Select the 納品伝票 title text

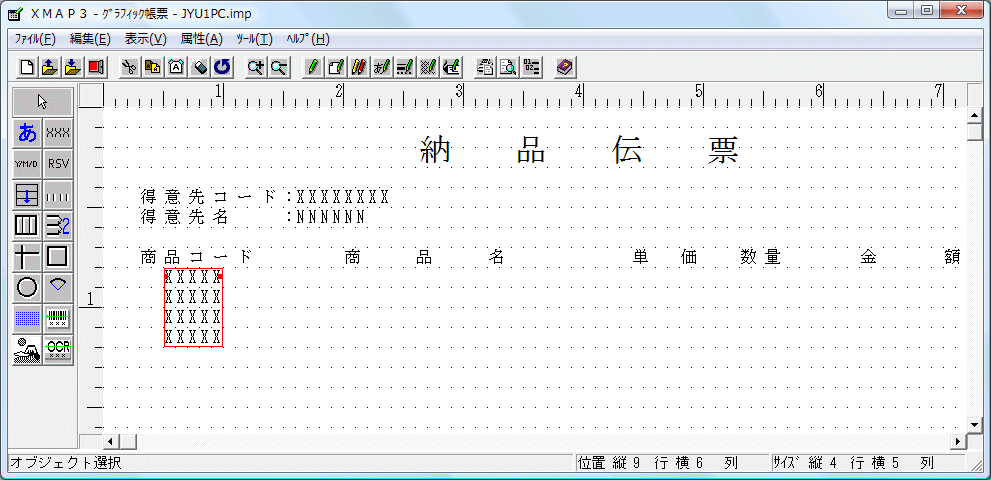point(580,152)
